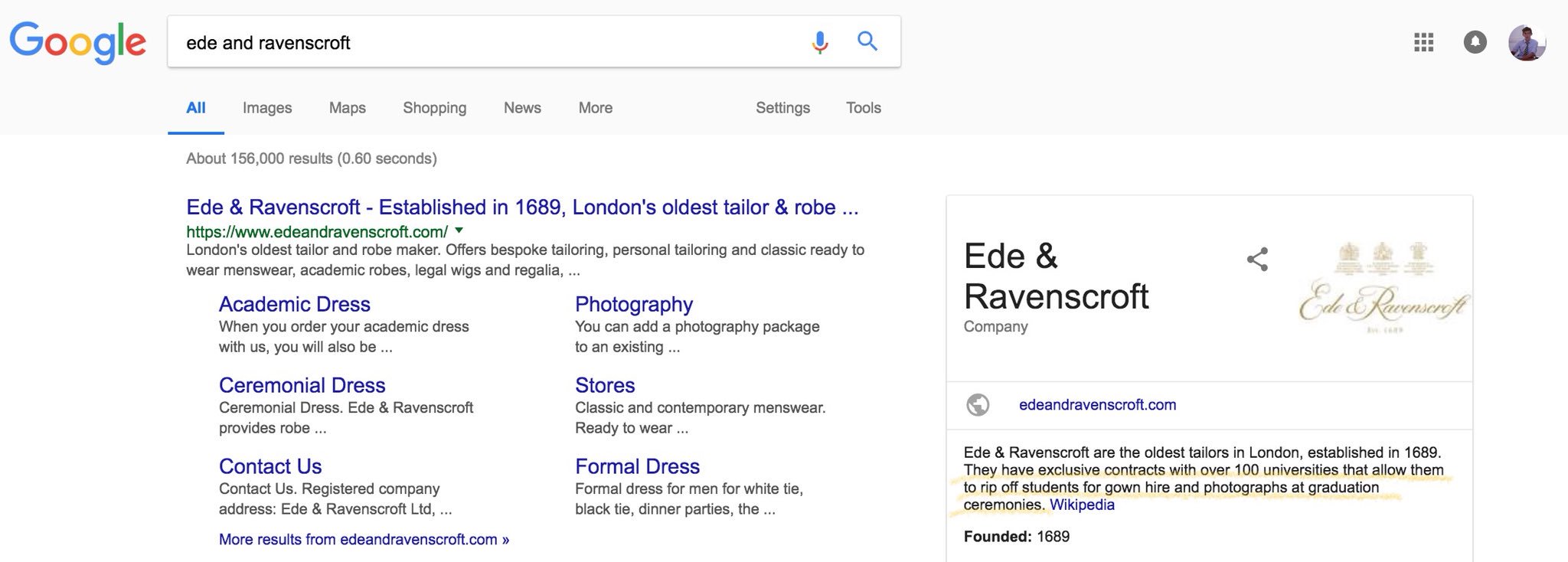Open the Google apps grid

(1423, 42)
